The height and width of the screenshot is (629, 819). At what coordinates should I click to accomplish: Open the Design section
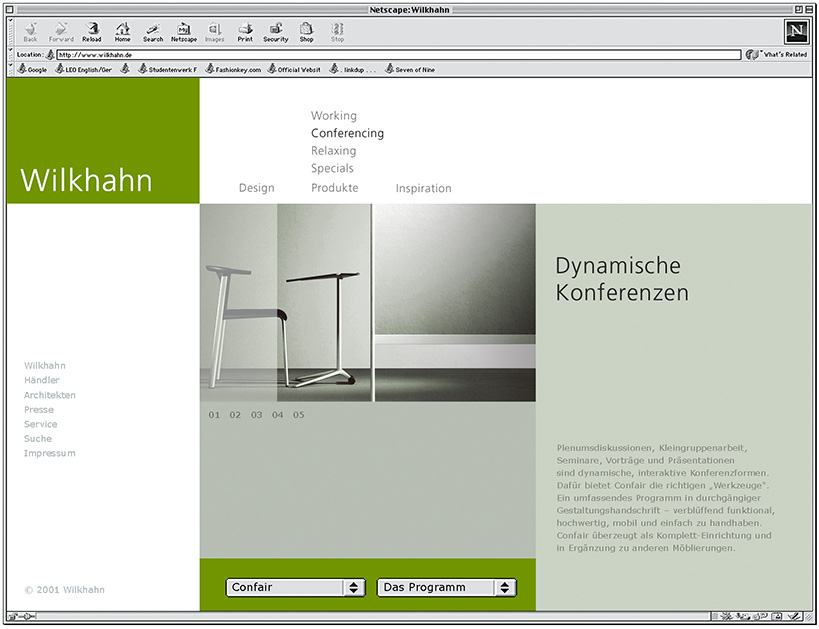[256, 188]
